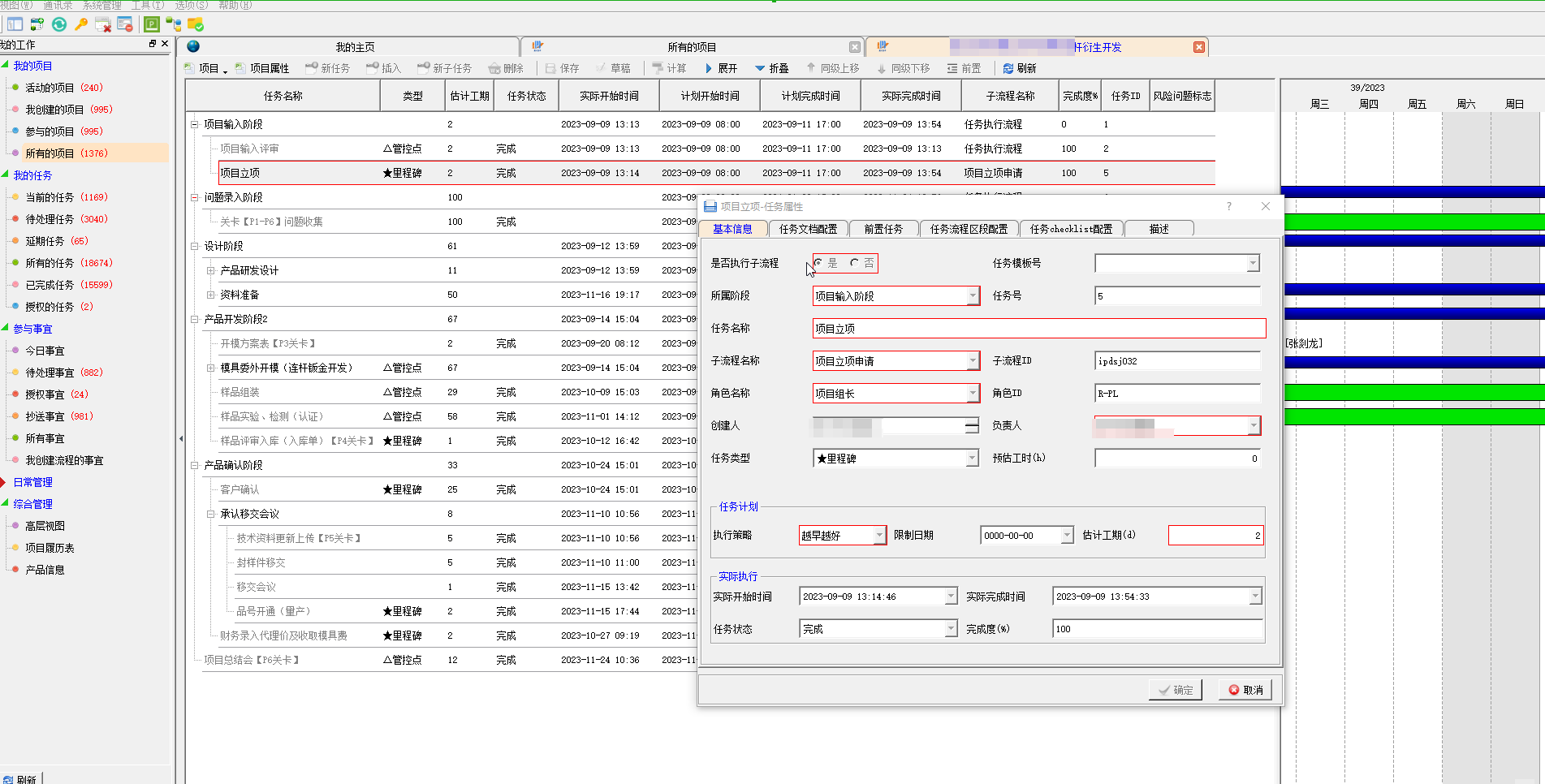The image size is (1545, 784).
Task: Undock the 我的工作 panel with its float icon
Action: [x=153, y=44]
